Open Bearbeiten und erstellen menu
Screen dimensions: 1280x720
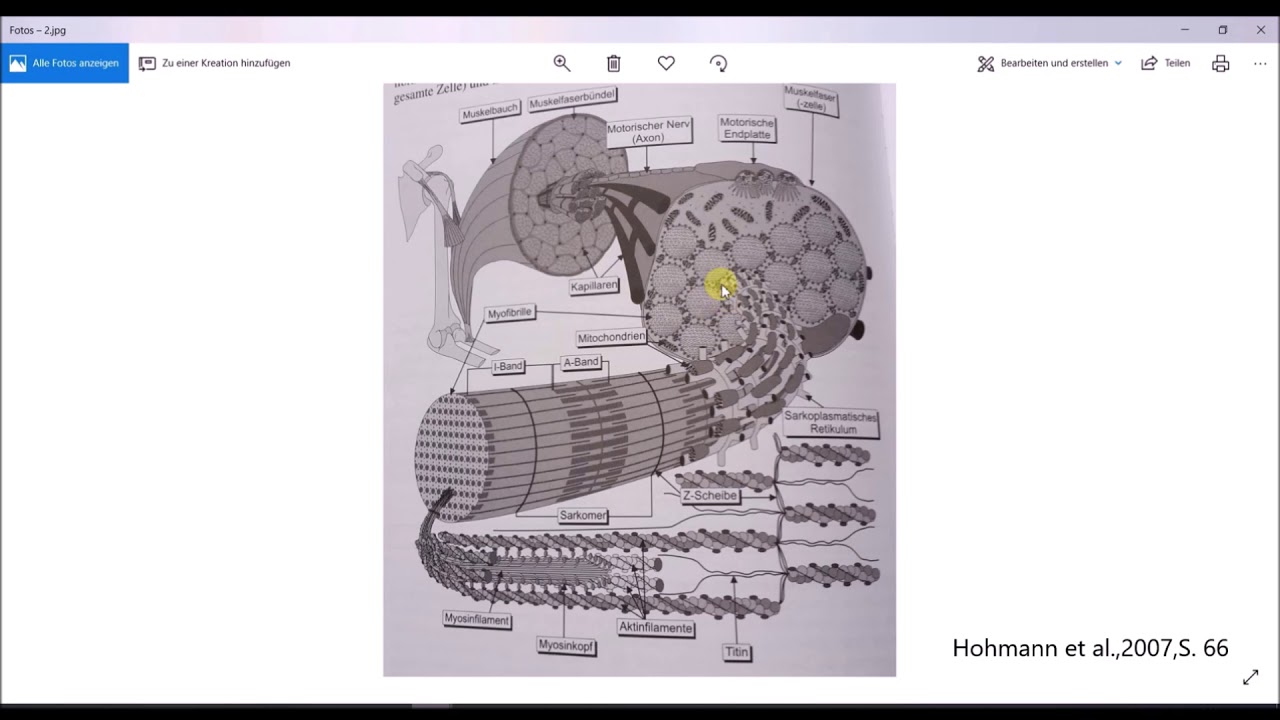coord(1049,63)
